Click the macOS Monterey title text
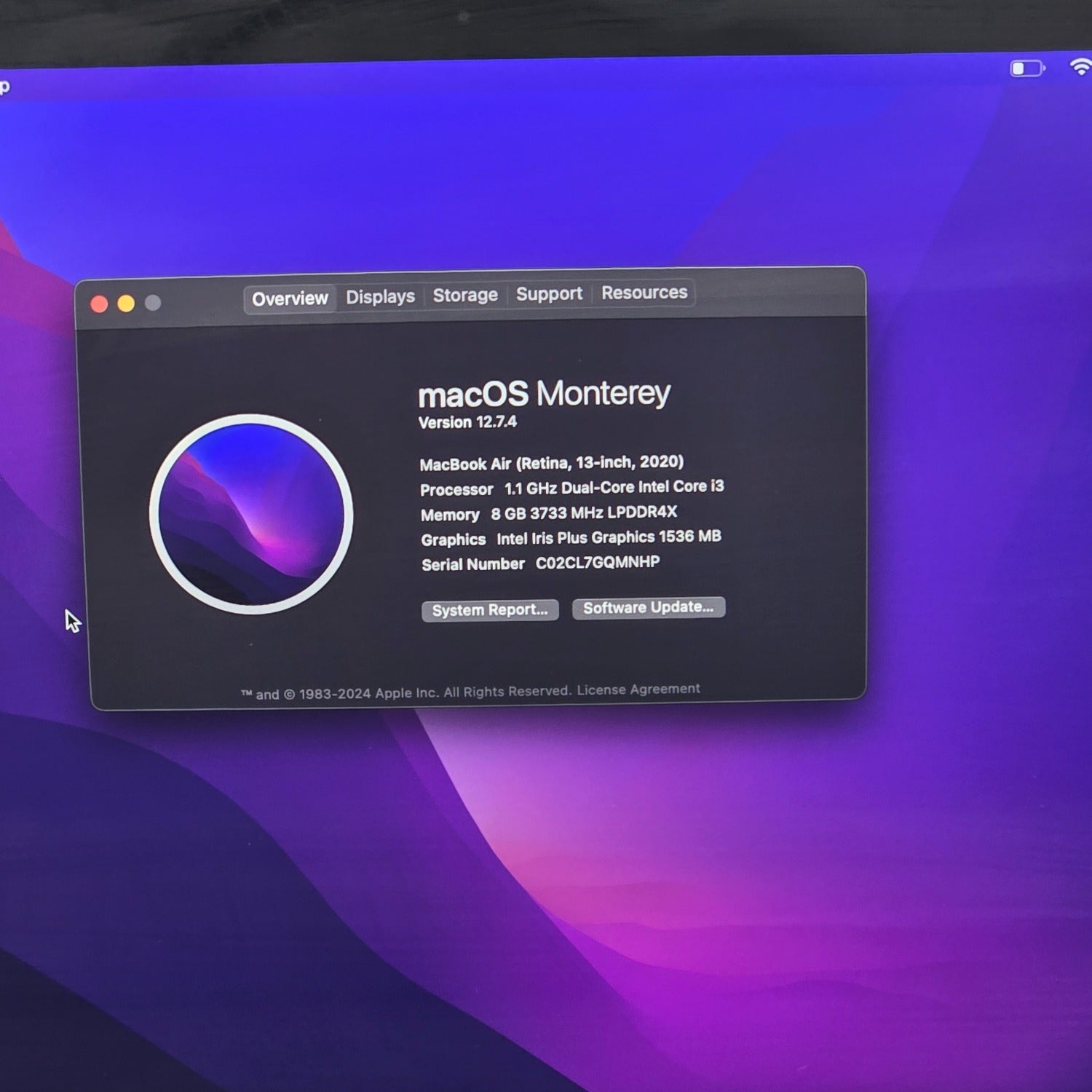Viewport: 1092px width, 1092px height. [544, 394]
